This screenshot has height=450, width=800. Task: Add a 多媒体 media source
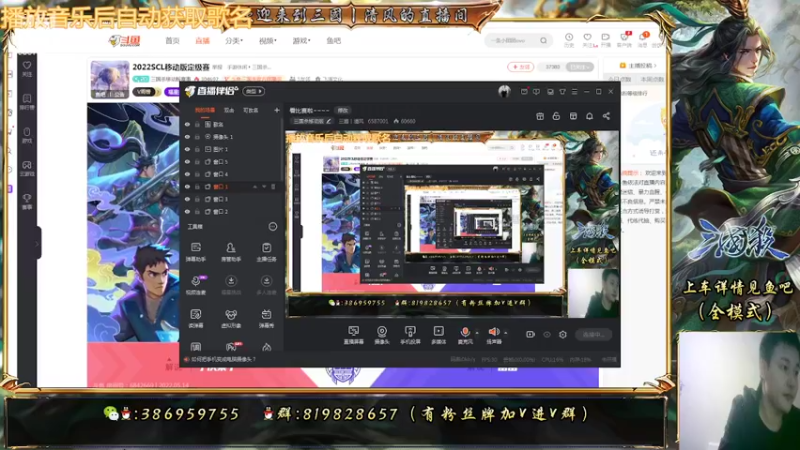click(438, 335)
